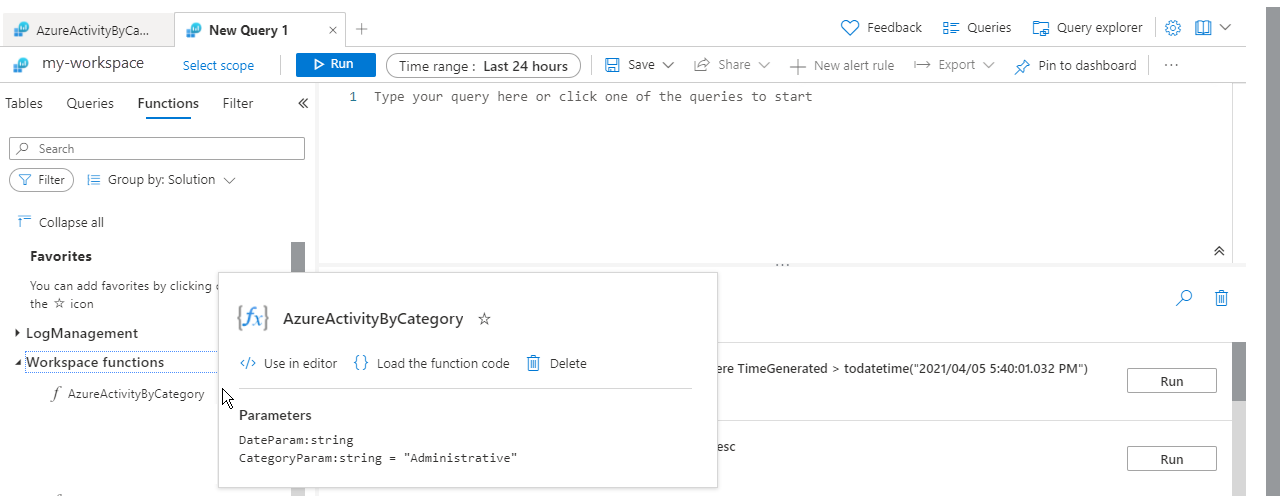This screenshot has height=496, width=1280.
Task: Click the fx function icon in popup
Action: (x=252, y=318)
